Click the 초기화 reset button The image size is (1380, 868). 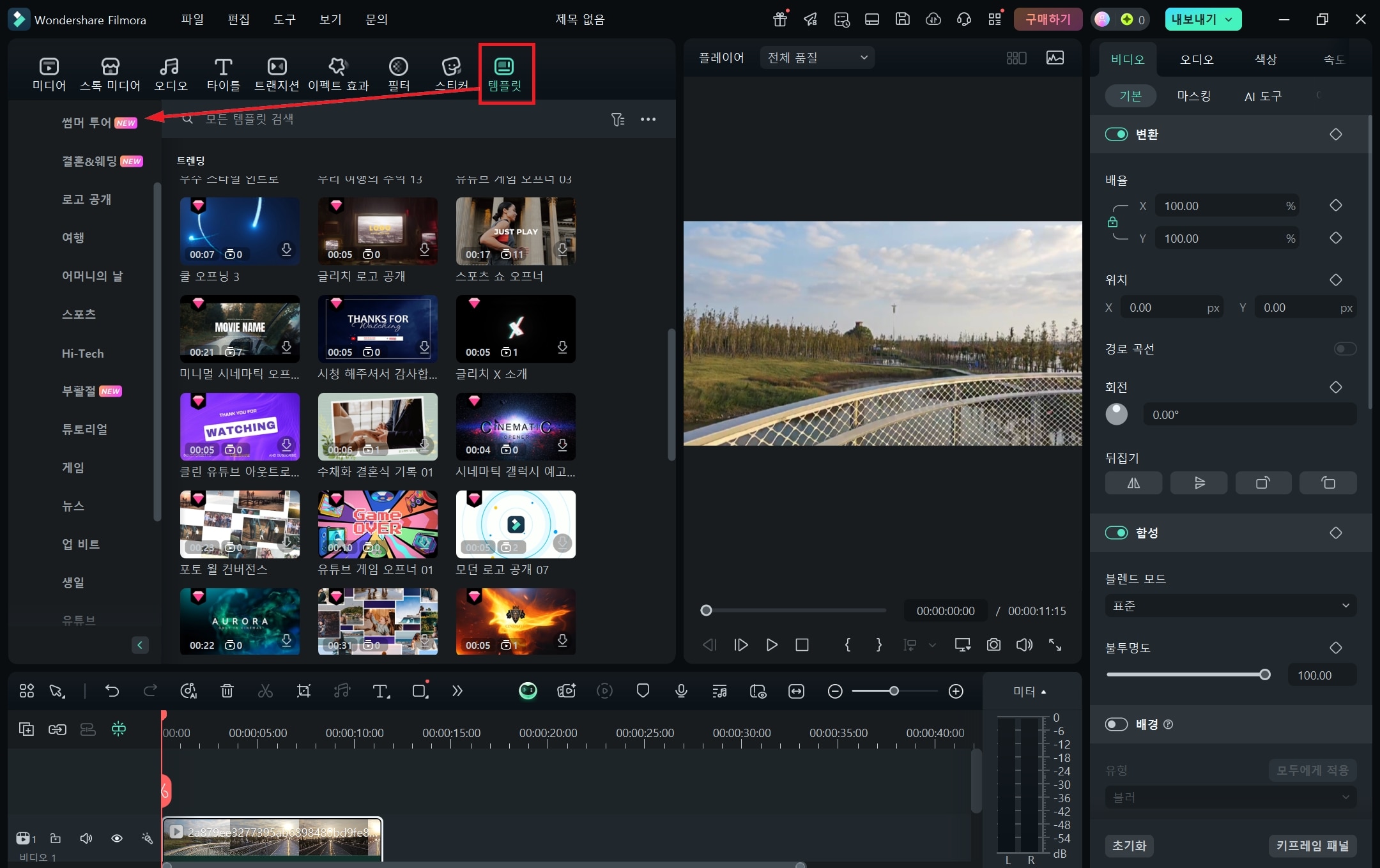tap(1129, 846)
